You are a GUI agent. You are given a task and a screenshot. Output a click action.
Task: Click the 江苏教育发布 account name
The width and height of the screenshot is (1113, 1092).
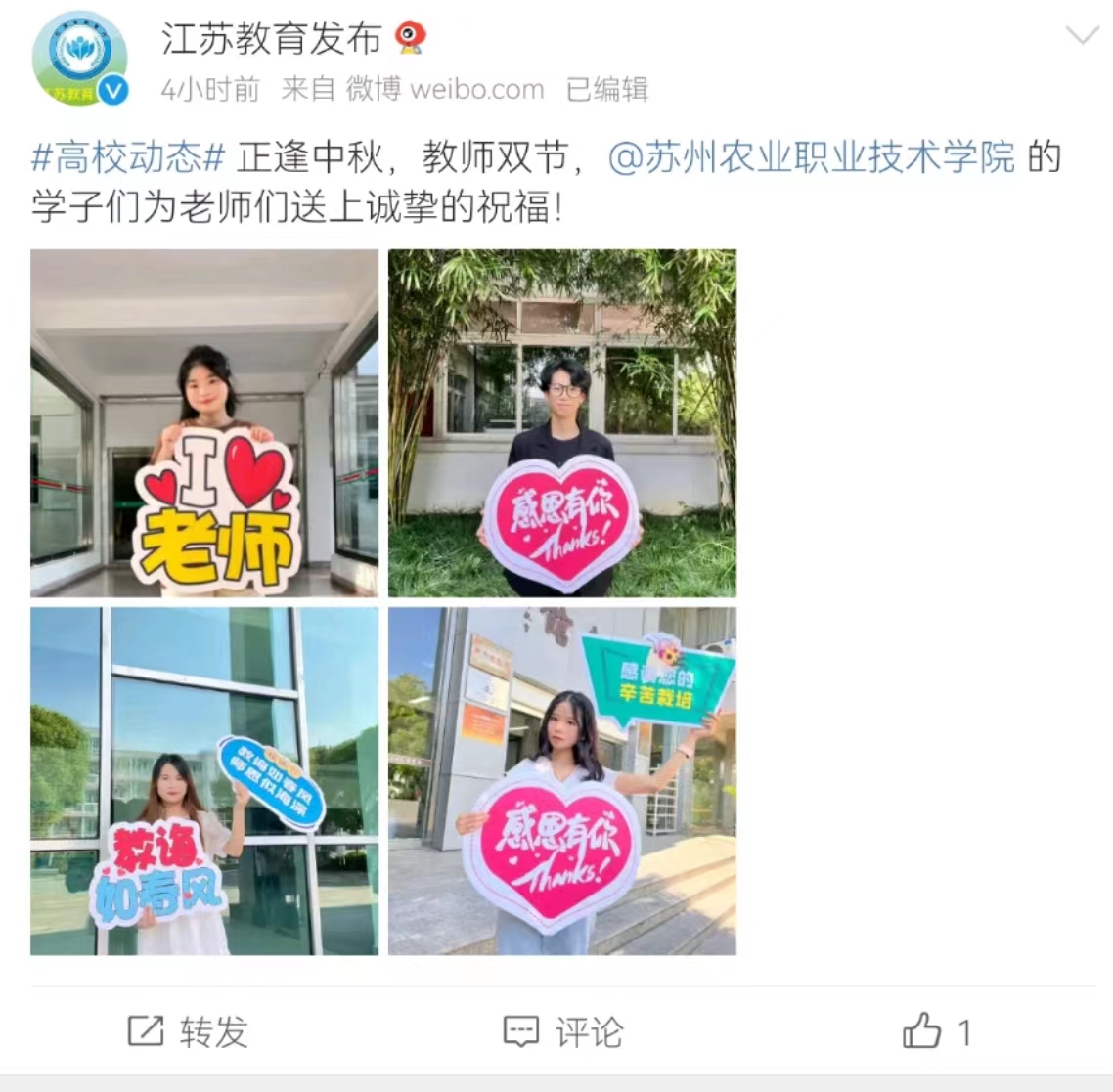pyautogui.click(x=272, y=38)
